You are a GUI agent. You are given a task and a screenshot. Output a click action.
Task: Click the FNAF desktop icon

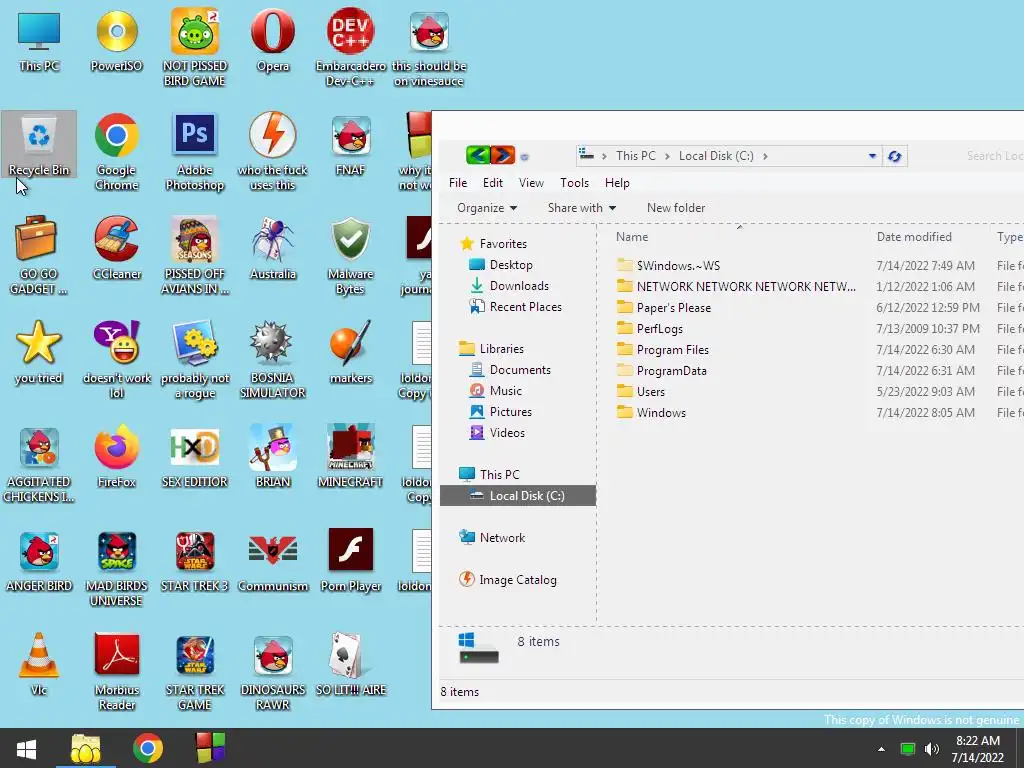tap(351, 144)
